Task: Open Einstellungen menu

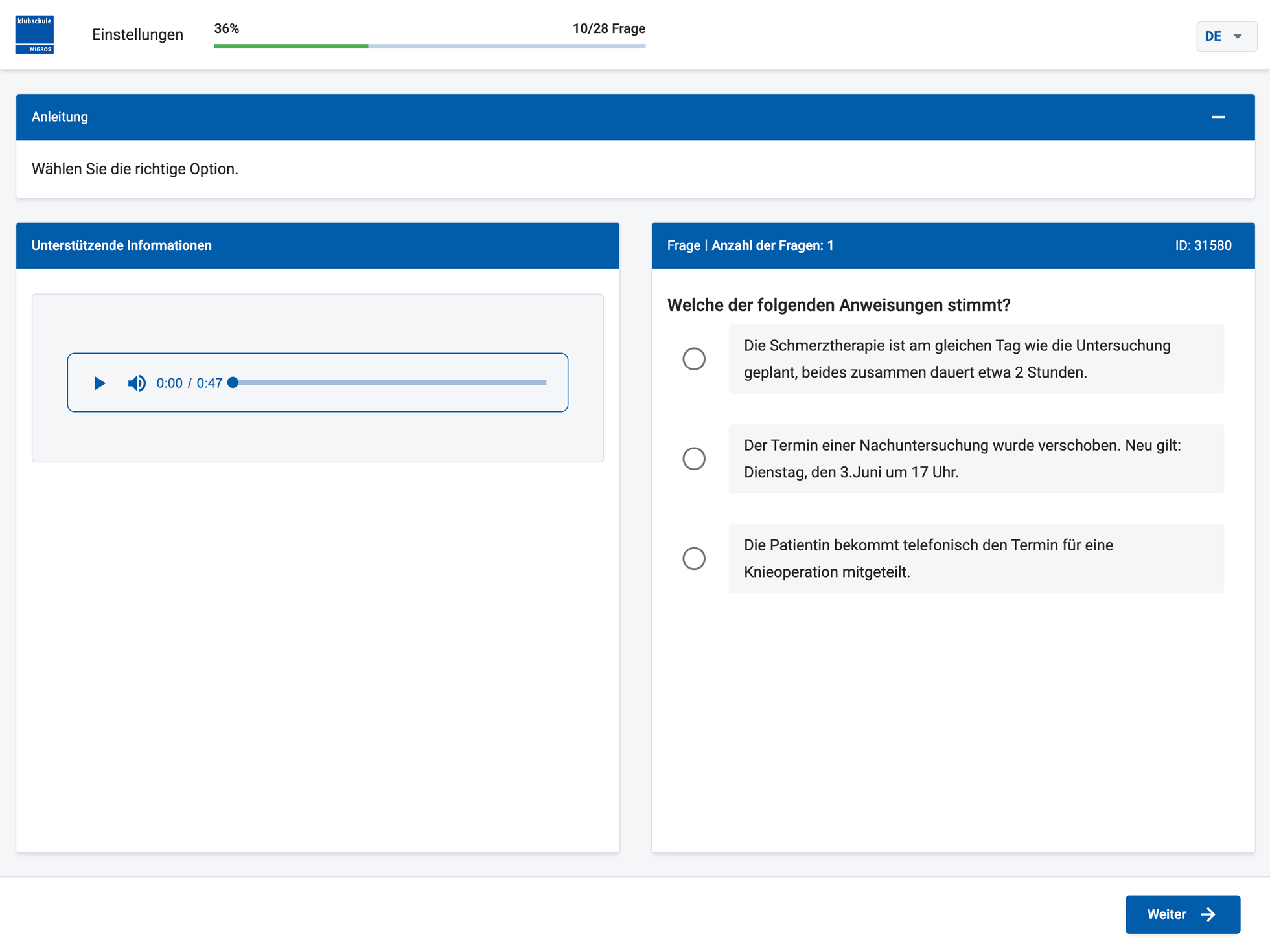Action: click(137, 35)
